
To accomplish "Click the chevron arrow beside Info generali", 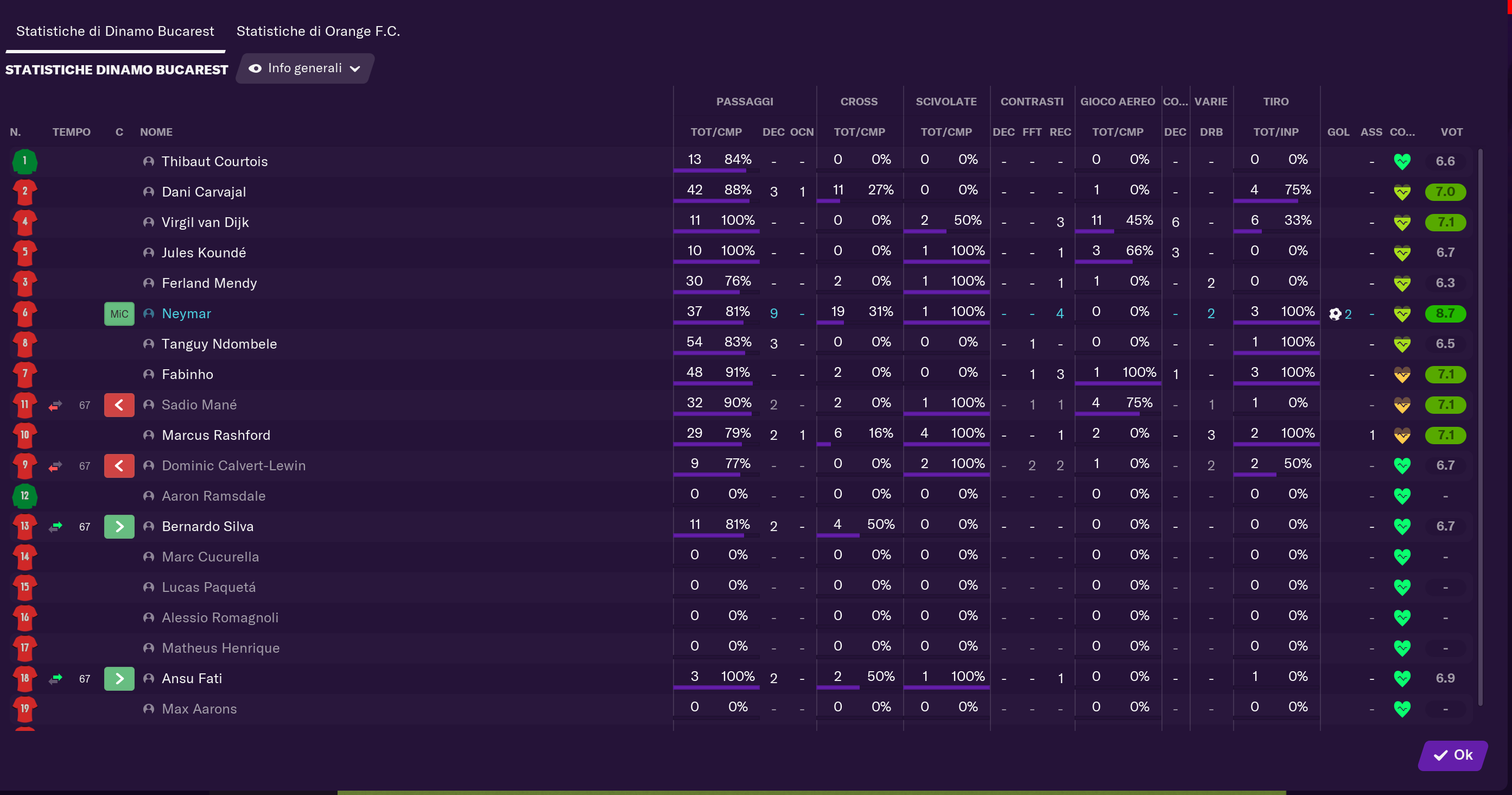I will 355,69.
